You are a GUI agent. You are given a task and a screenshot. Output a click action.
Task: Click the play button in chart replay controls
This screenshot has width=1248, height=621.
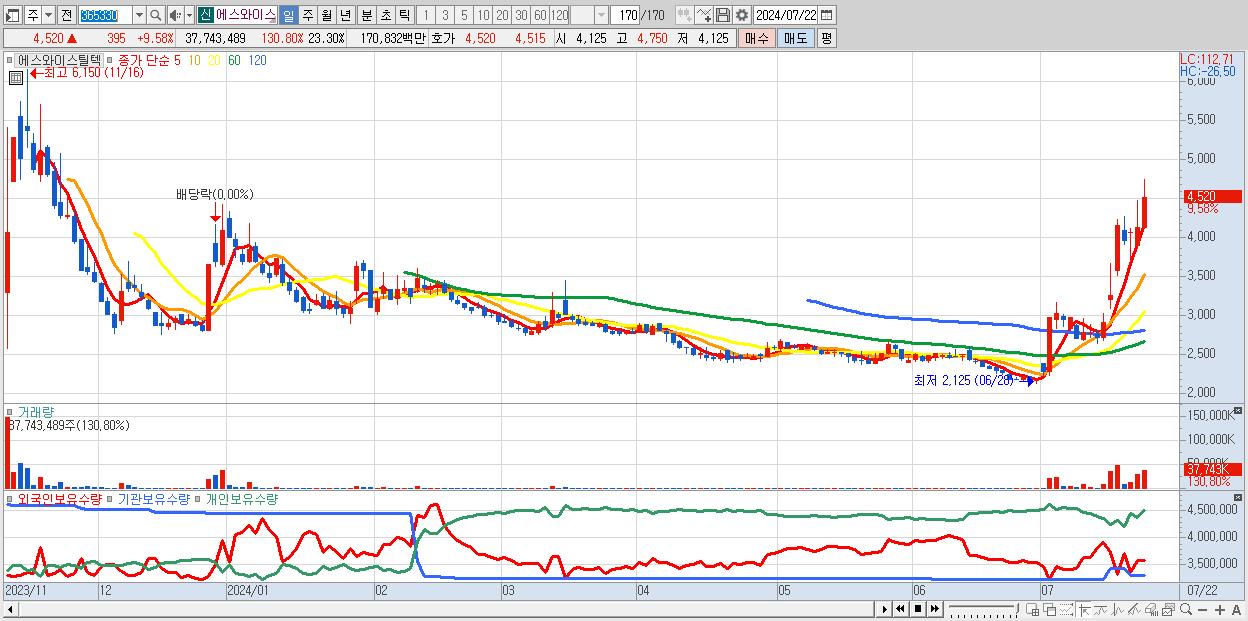[x=885, y=608]
